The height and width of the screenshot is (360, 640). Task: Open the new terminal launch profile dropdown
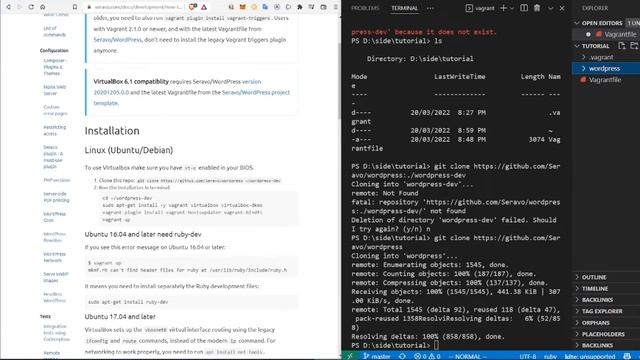tap(512, 8)
